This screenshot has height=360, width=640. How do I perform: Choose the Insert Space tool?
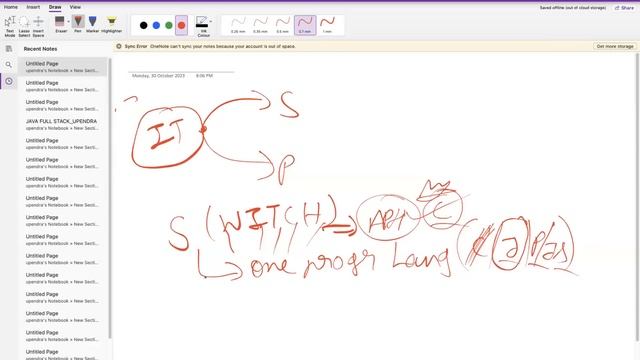[x=38, y=26]
